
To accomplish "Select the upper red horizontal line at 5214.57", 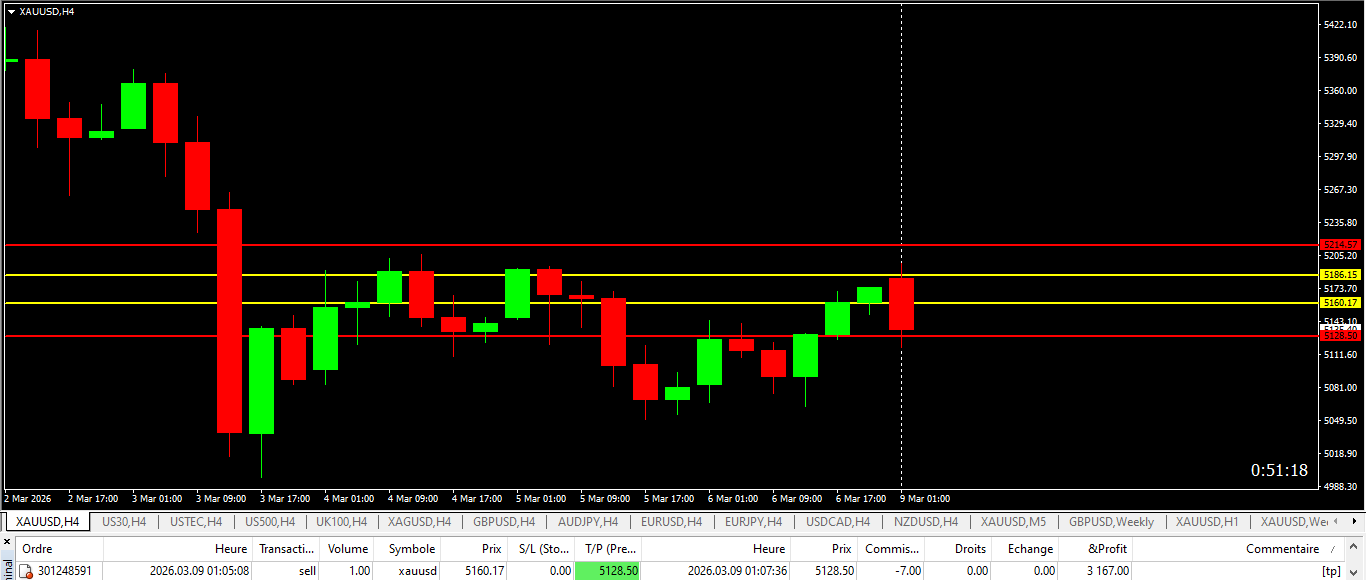I will tap(660, 244).
